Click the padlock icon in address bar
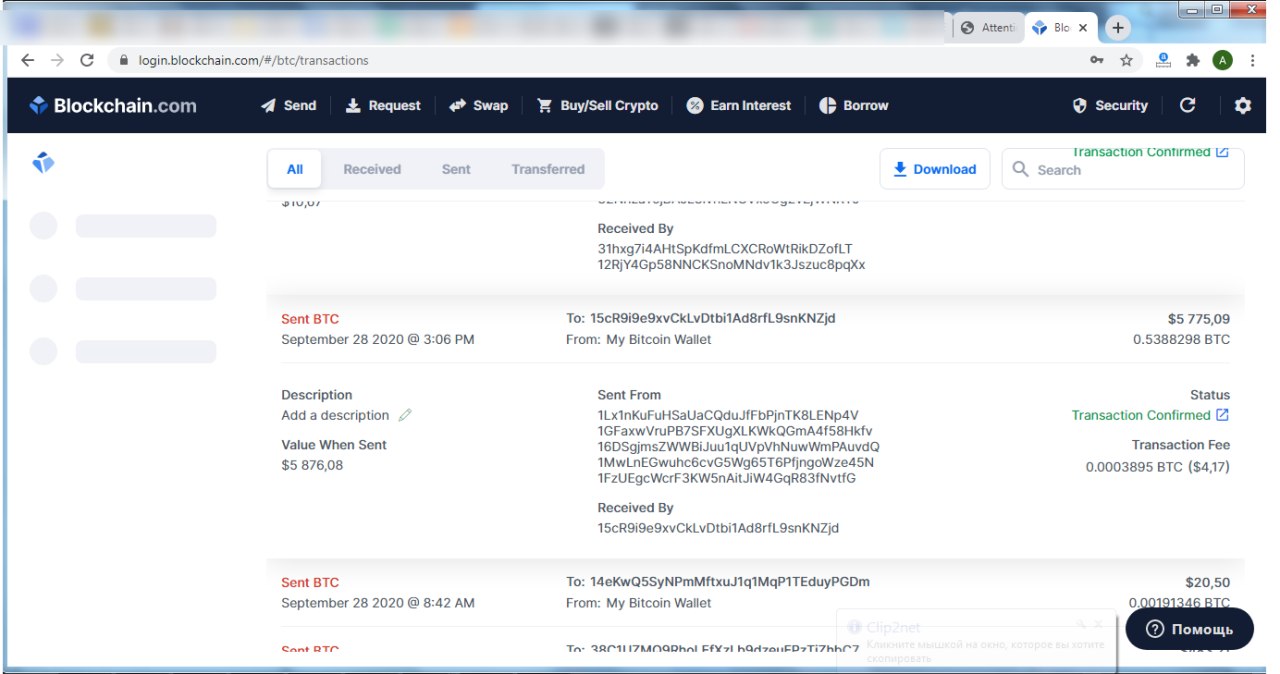This screenshot has height=674, width=1280. coord(124,60)
